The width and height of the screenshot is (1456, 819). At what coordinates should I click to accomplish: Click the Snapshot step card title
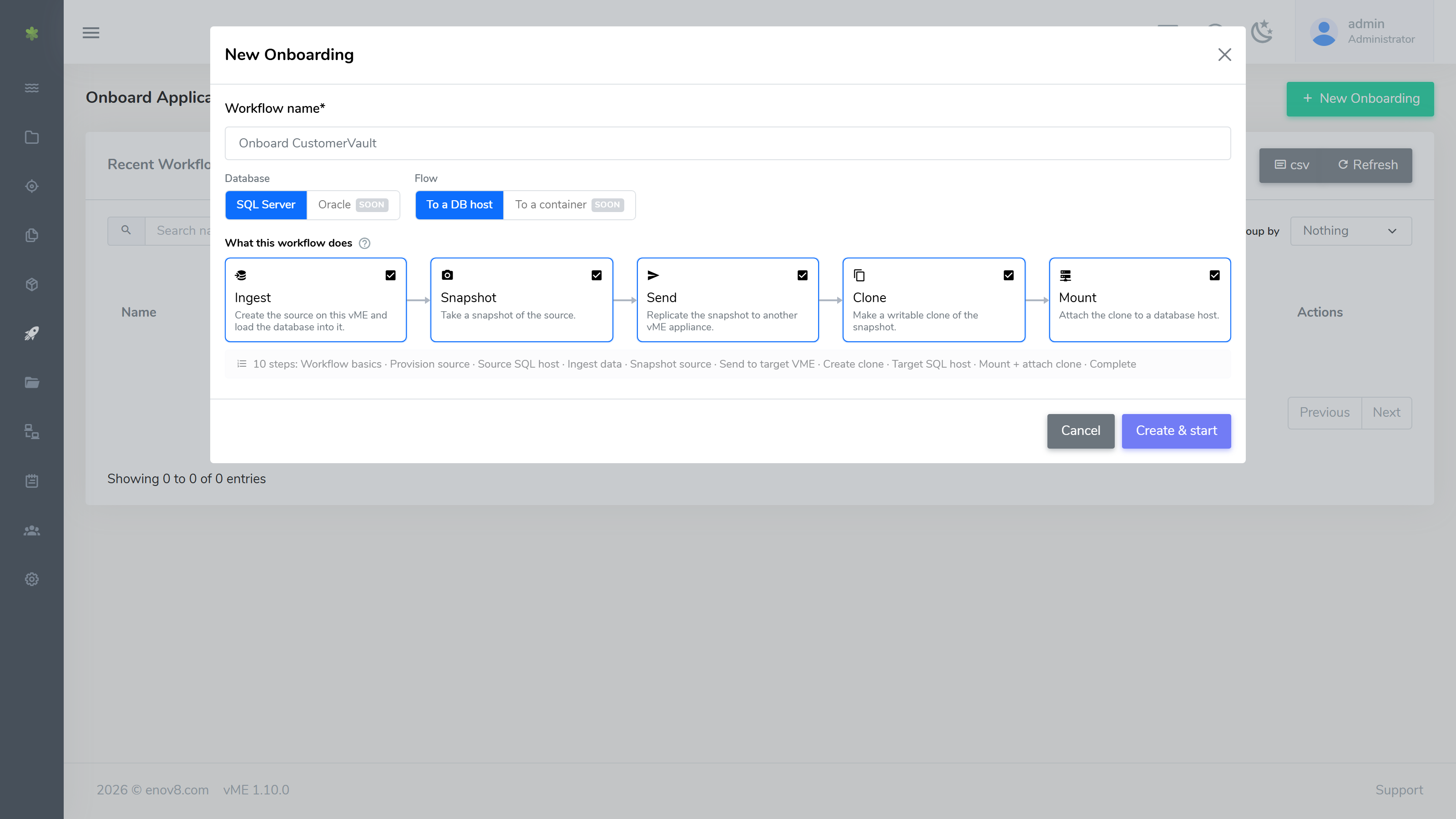pyautogui.click(x=468, y=297)
